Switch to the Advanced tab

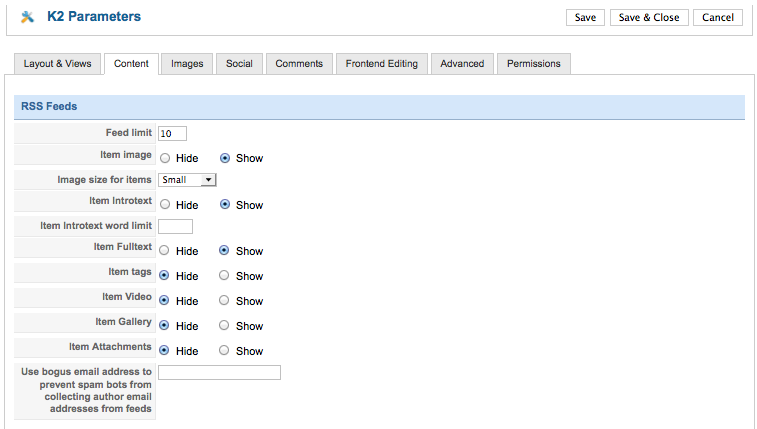point(462,64)
